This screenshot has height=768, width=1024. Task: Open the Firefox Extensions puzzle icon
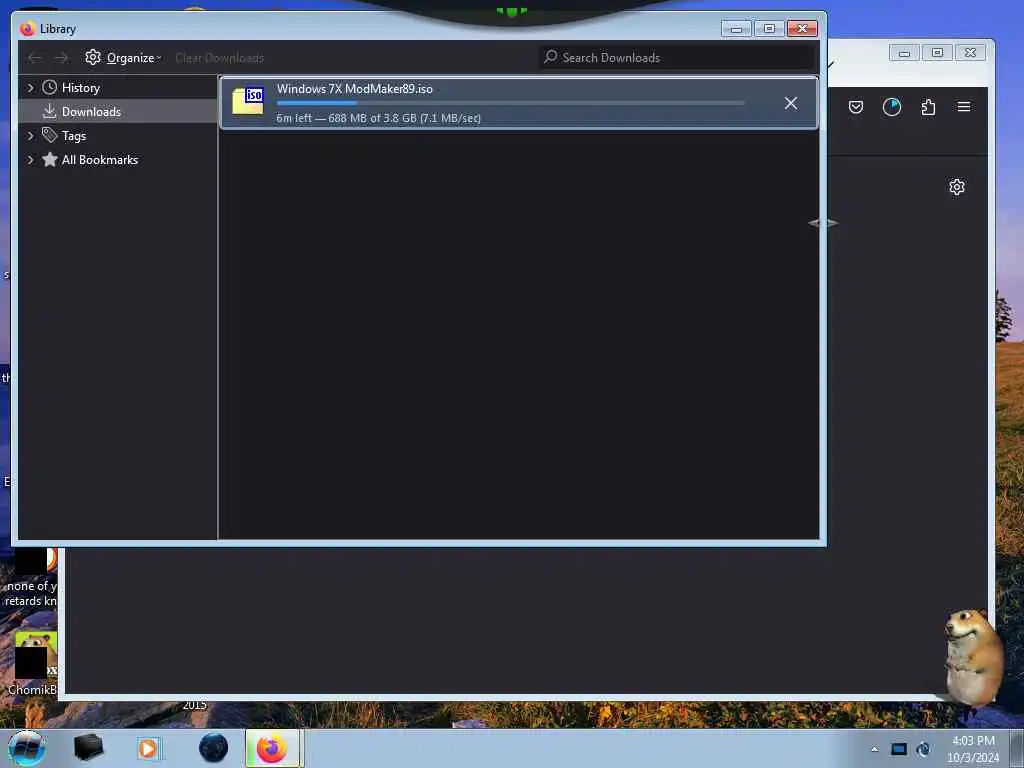pyautogui.click(x=928, y=107)
